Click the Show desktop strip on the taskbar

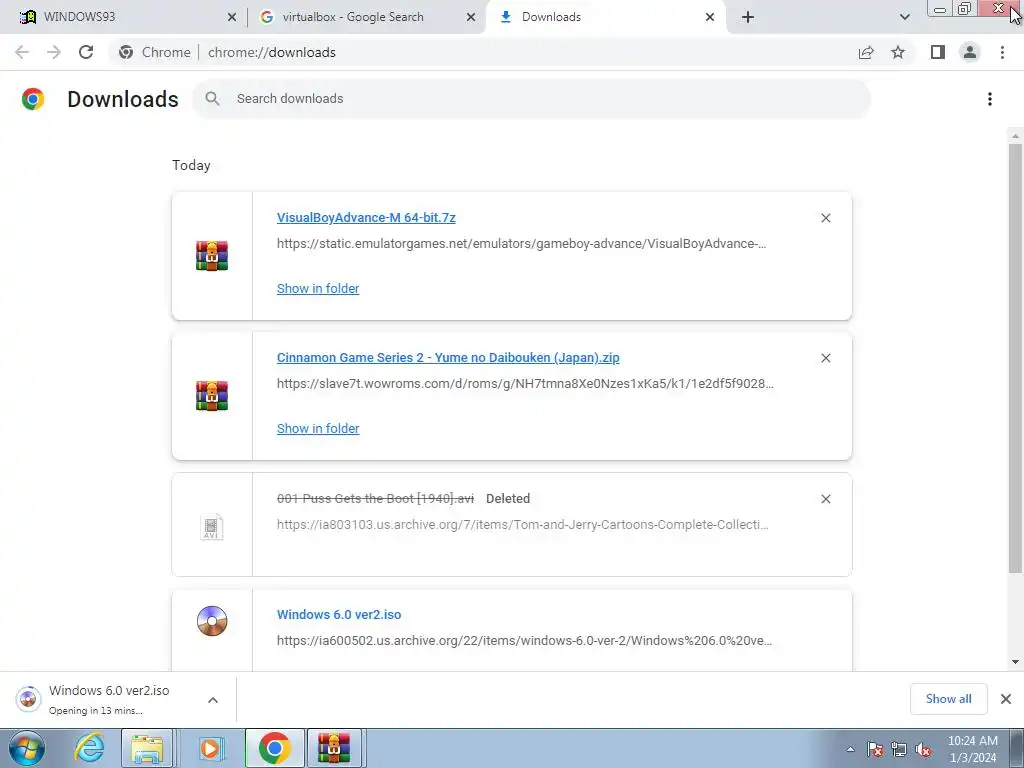(x=1016, y=748)
